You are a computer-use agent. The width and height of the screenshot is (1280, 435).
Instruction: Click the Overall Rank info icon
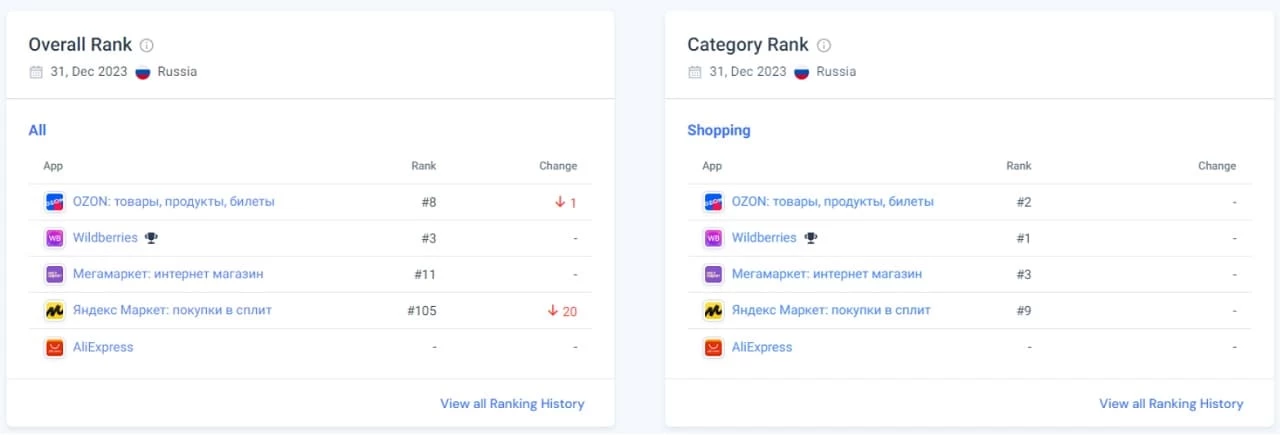[147, 45]
